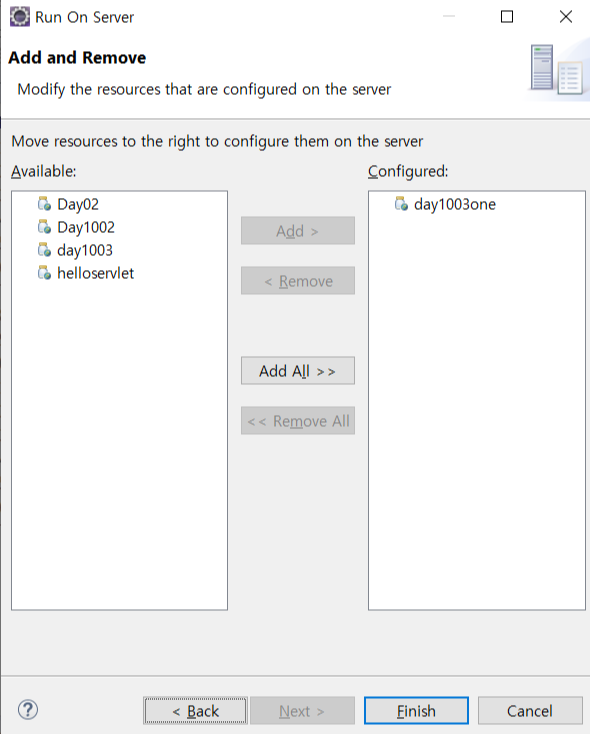Go back with < Back button

(x=195, y=711)
